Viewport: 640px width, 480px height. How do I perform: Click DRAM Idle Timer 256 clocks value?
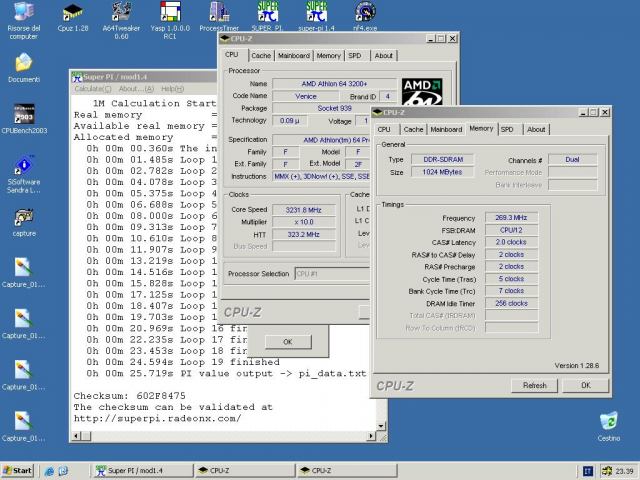pos(511,303)
